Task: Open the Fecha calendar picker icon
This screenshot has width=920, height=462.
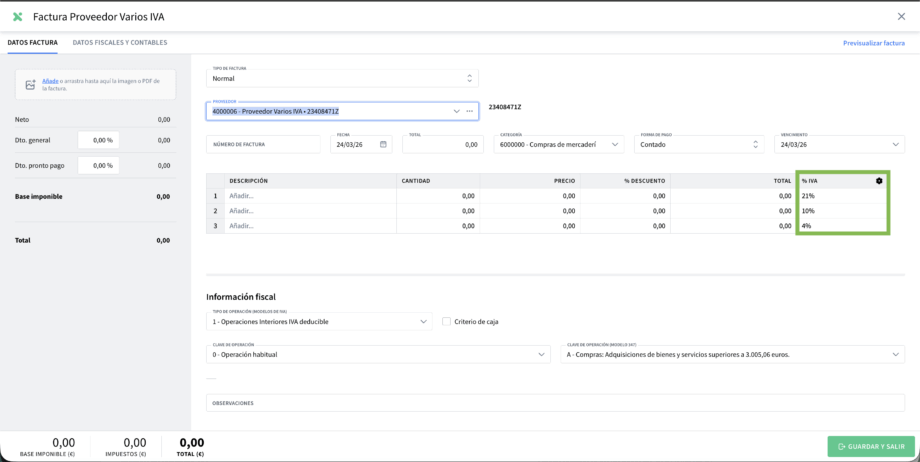Action: coord(383,144)
